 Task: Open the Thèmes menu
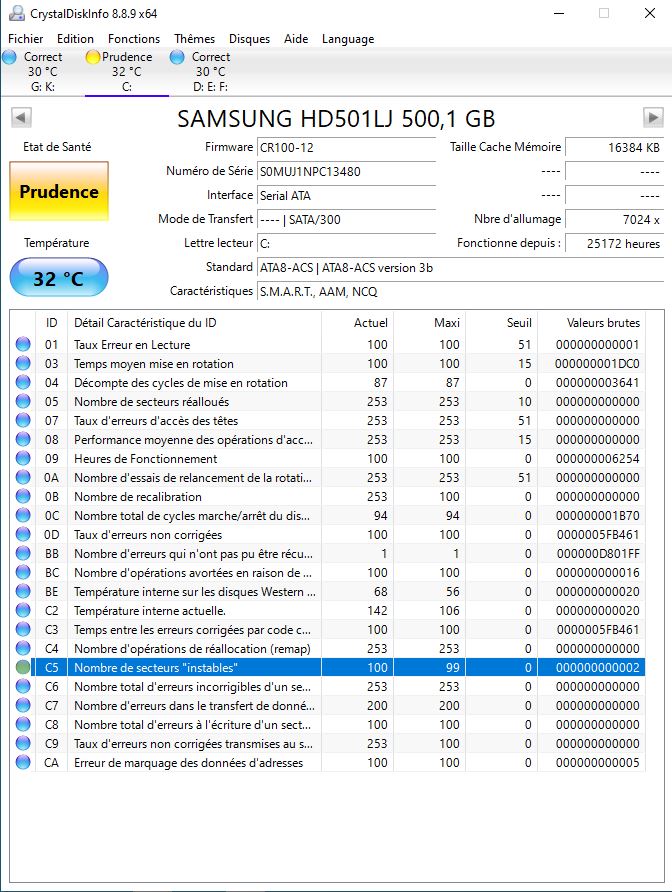195,39
